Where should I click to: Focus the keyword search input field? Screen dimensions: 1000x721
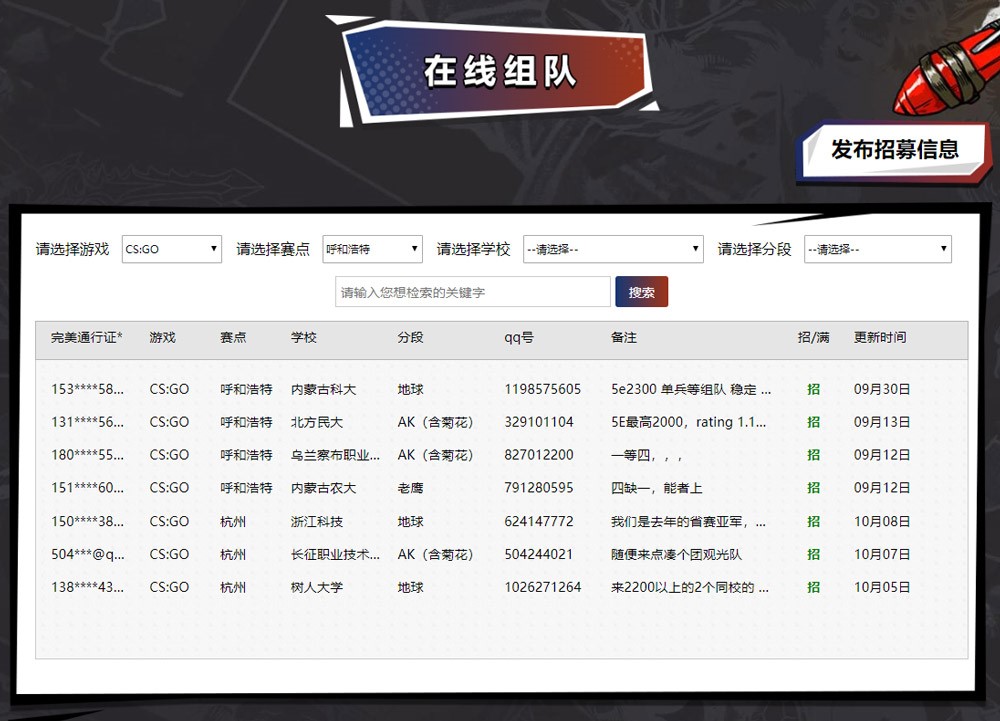click(x=472, y=292)
